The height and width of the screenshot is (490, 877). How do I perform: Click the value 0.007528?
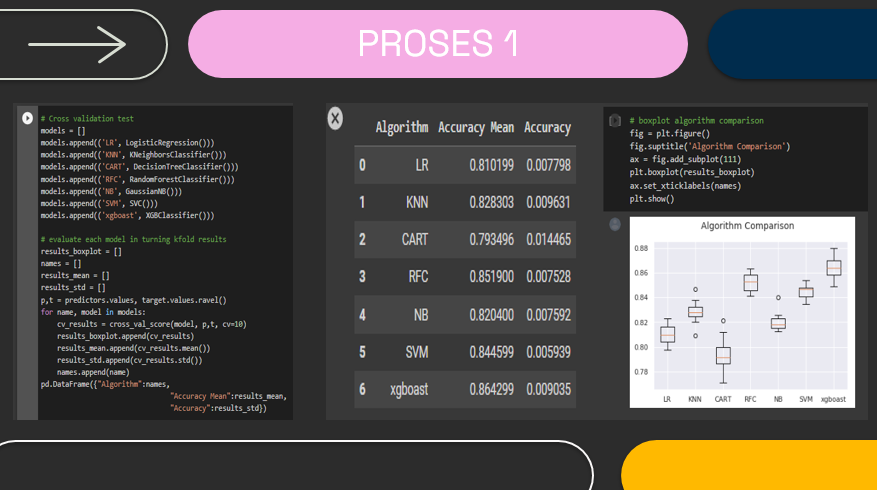coord(549,276)
